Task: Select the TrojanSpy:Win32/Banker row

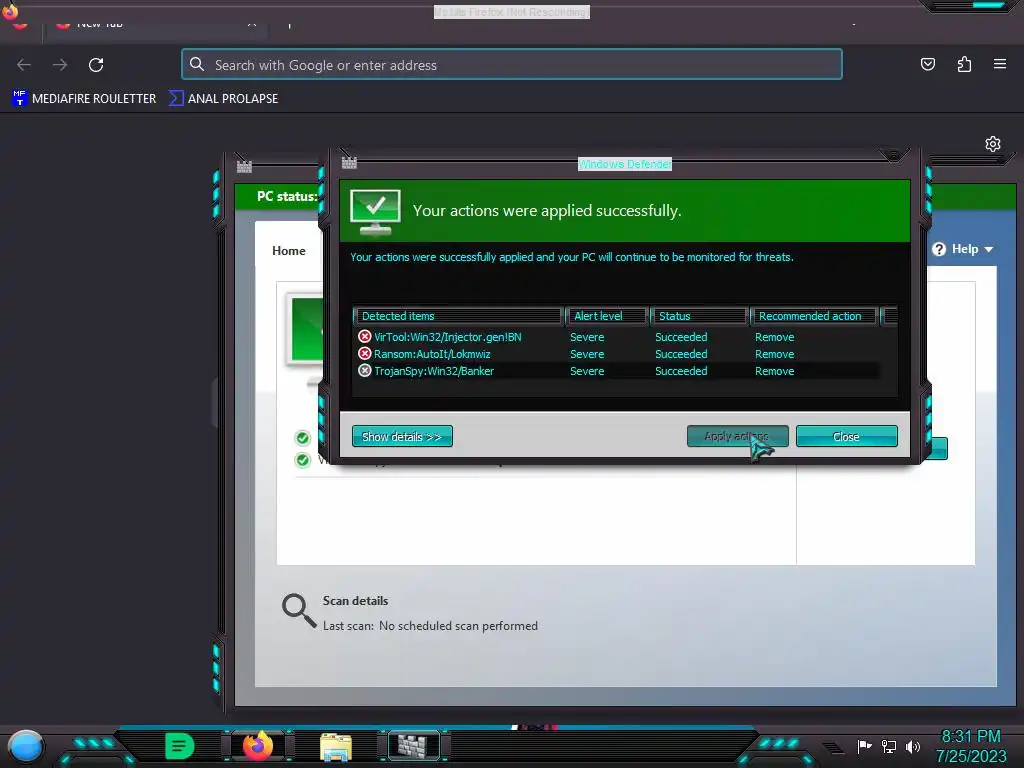Action: 616,371
